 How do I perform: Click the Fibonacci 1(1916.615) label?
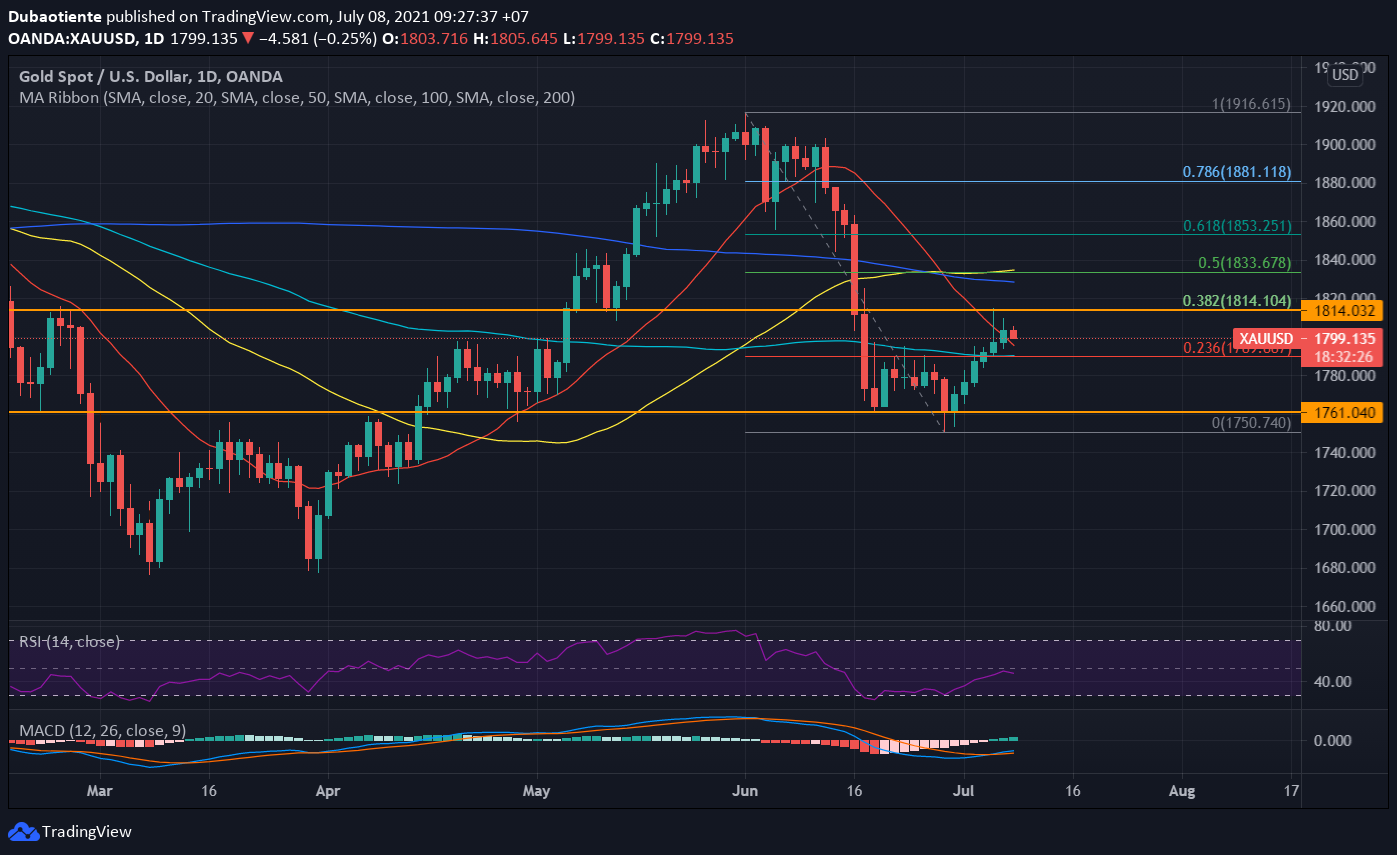point(1251,104)
